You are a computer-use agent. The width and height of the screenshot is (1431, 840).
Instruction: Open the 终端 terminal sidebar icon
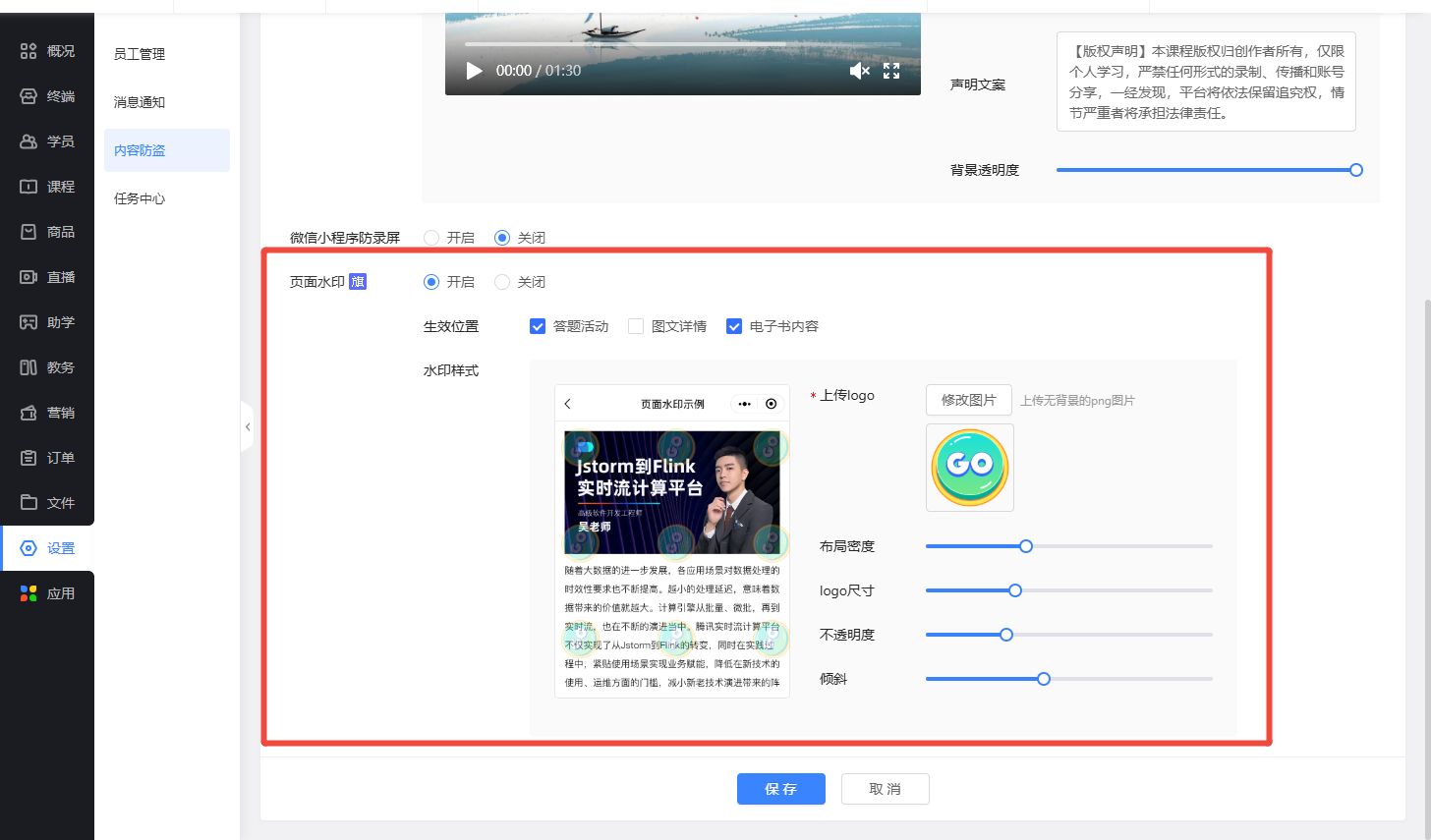tap(29, 96)
